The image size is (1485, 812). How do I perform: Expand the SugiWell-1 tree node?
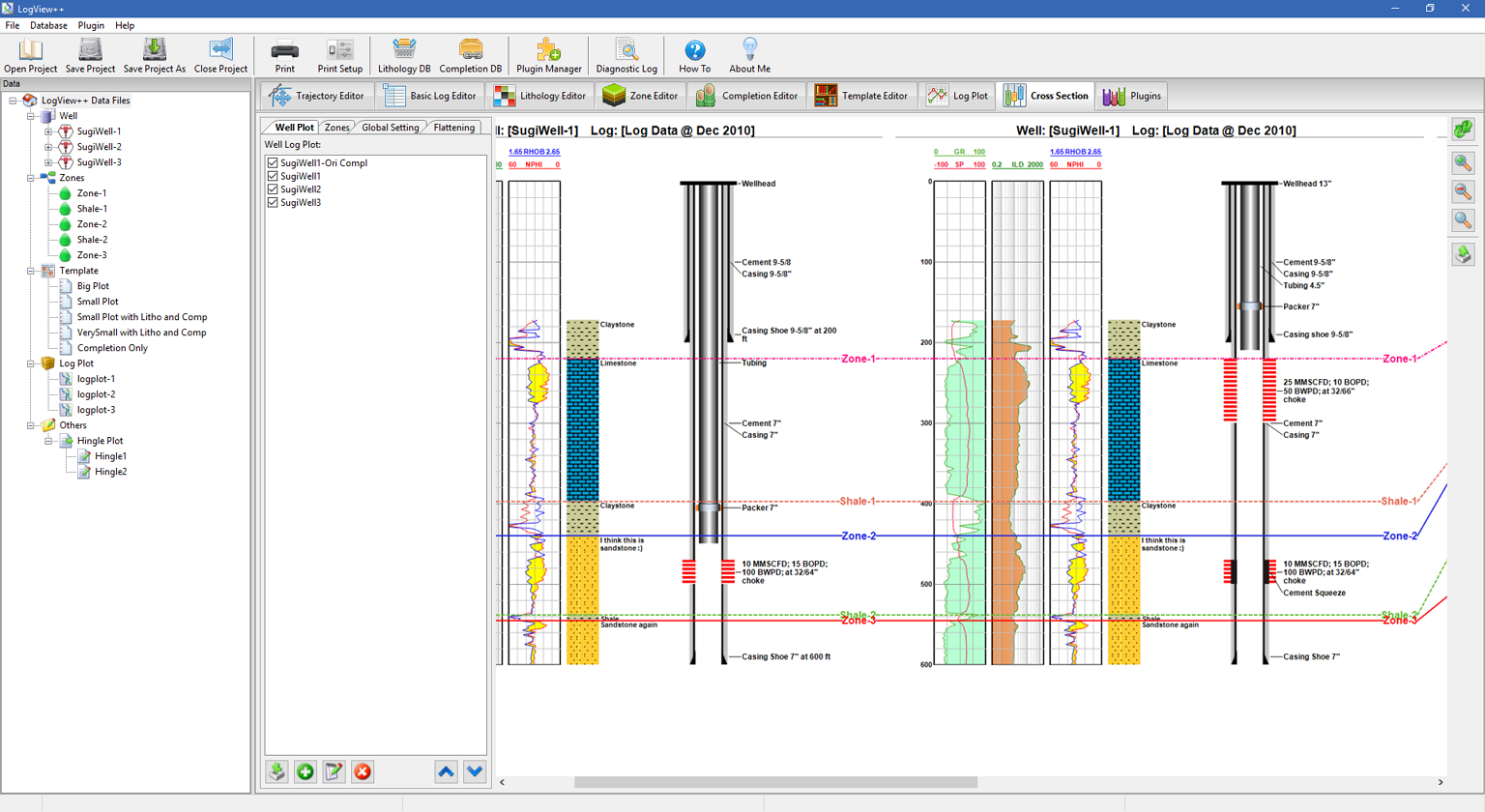(48, 131)
